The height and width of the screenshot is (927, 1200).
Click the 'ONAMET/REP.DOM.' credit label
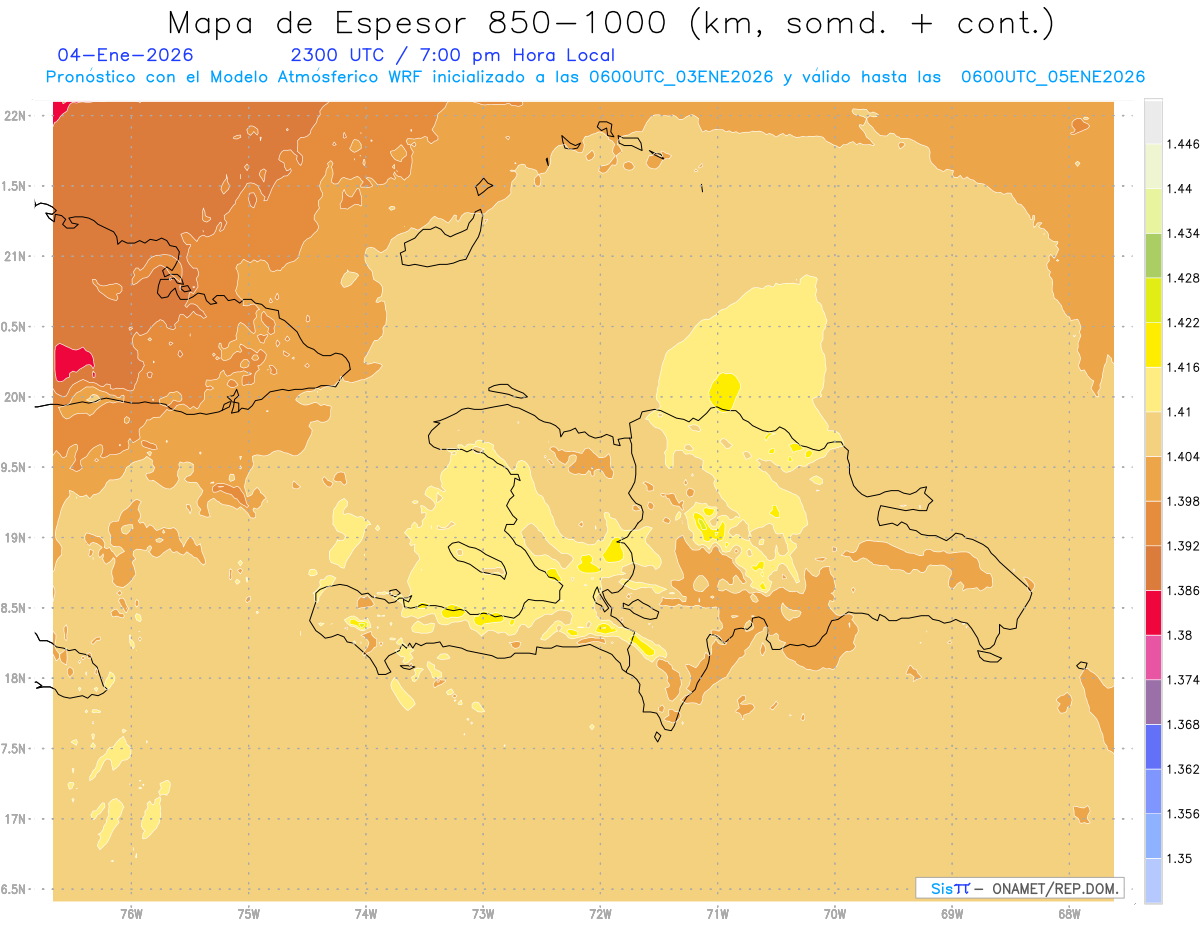tap(1056, 888)
